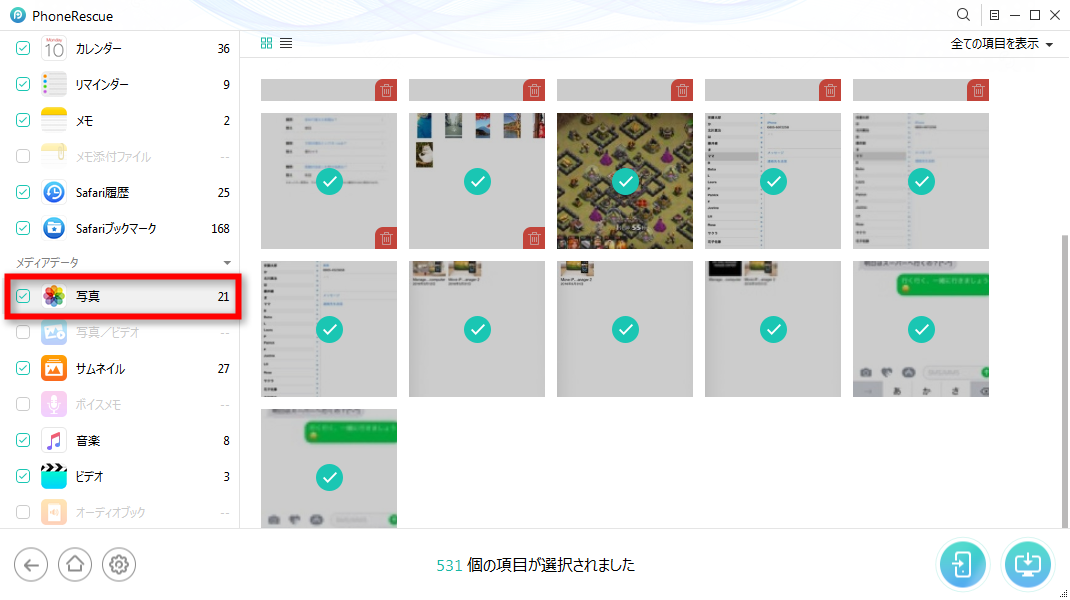This screenshot has width=1070, height=600.
Task: Click the Safari history icon
Action: coord(54,192)
